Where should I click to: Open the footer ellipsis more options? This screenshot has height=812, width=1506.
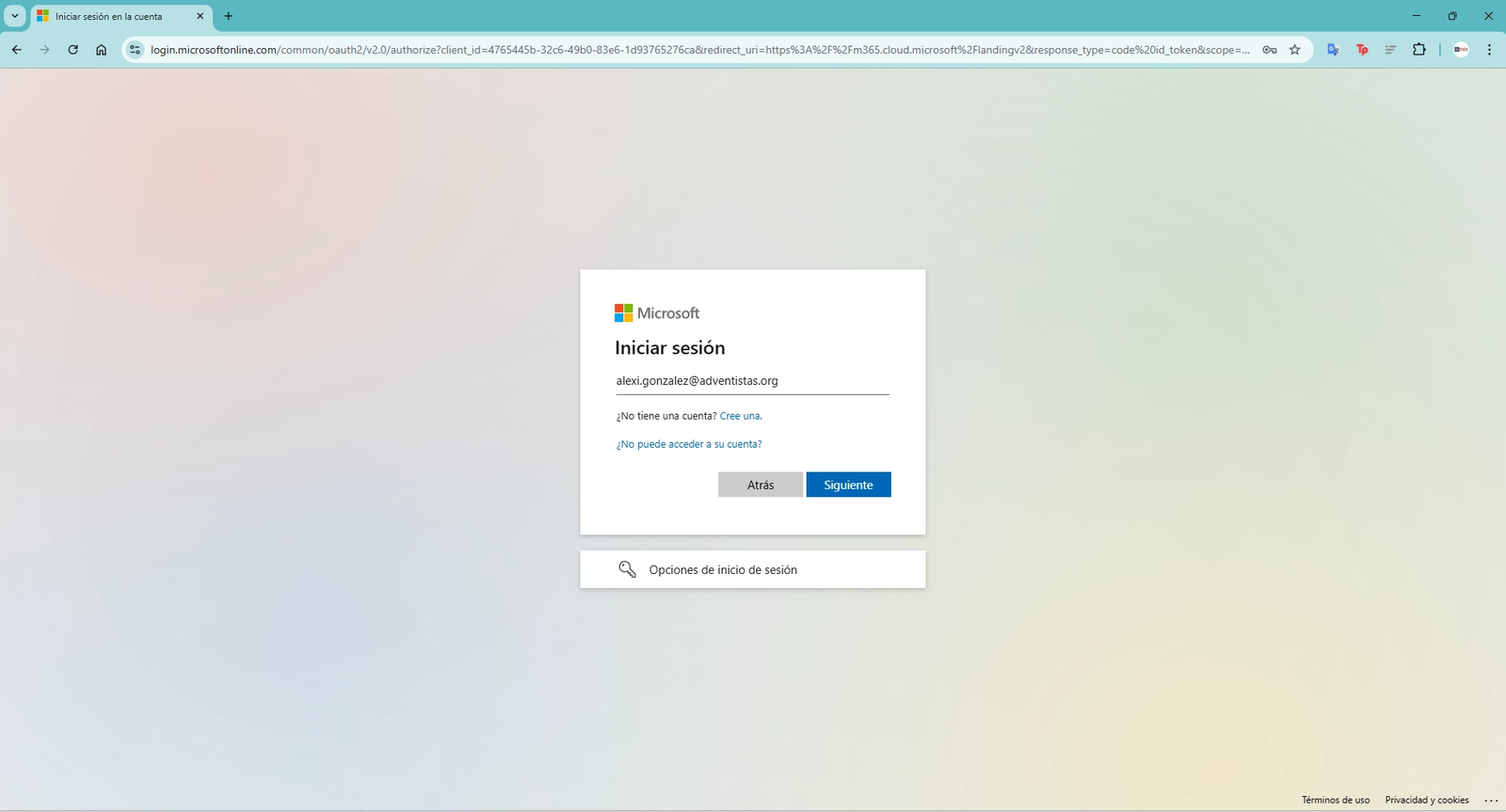pyautogui.click(x=1491, y=801)
